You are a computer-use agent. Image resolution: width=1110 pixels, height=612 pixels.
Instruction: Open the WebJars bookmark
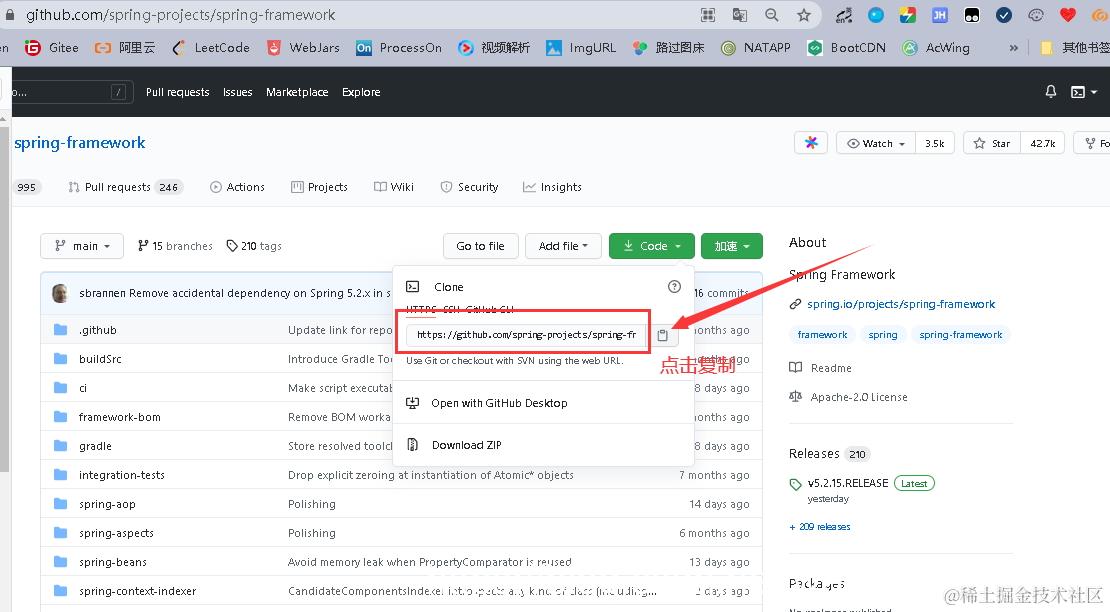[x=303, y=47]
